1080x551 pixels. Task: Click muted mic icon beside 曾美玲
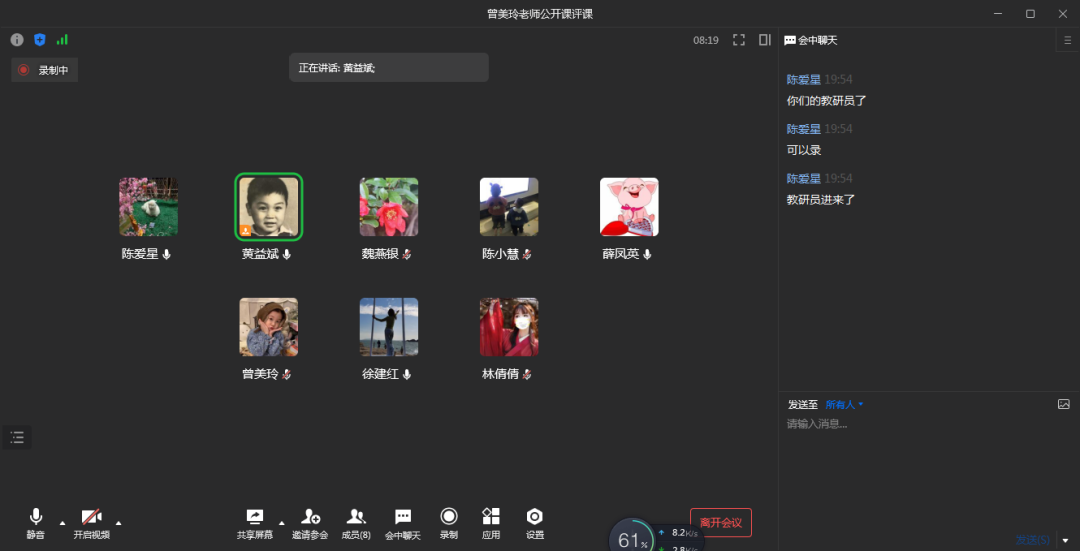pyautogui.click(x=287, y=374)
